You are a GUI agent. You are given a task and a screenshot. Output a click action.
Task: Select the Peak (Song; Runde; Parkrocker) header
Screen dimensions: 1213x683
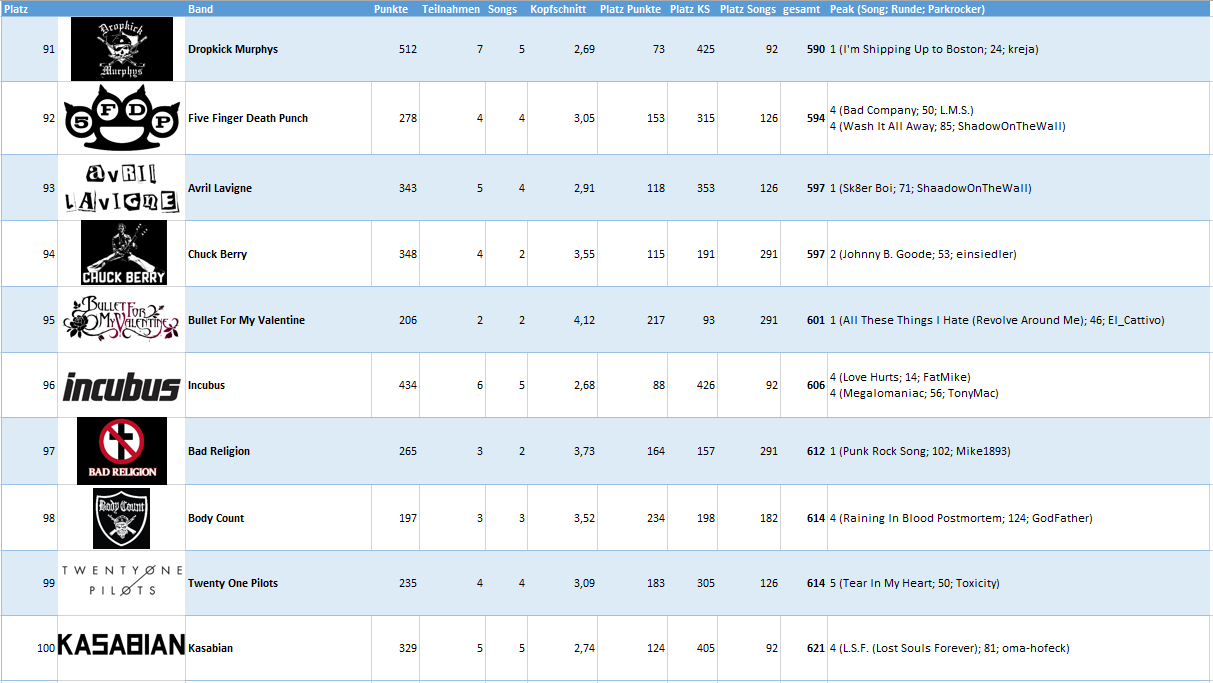[x=907, y=9]
